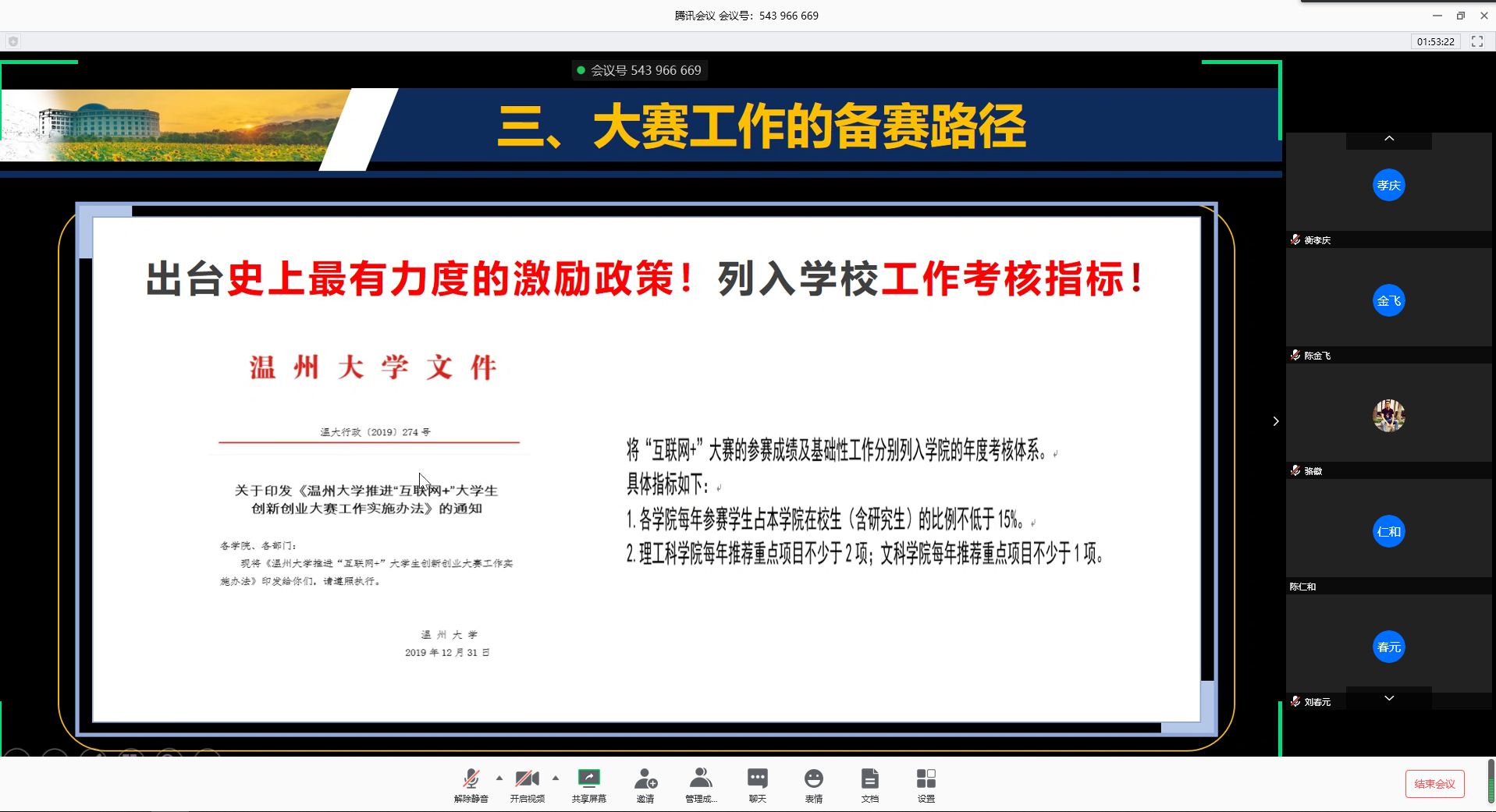1496x812 pixels.
Task: Unmute microphone with 解除静音 button
Action: click(471, 785)
